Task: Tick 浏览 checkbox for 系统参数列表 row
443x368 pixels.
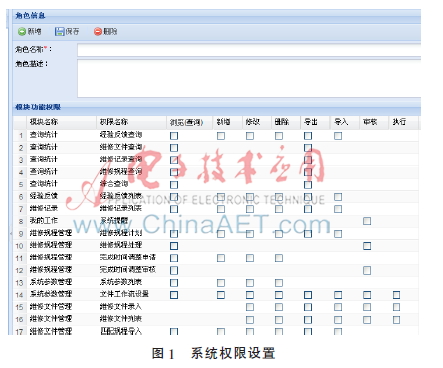Action: pyautogui.click(x=174, y=283)
